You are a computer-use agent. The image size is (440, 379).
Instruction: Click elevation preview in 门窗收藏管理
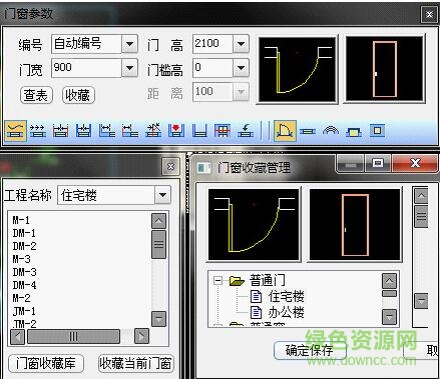355,224
